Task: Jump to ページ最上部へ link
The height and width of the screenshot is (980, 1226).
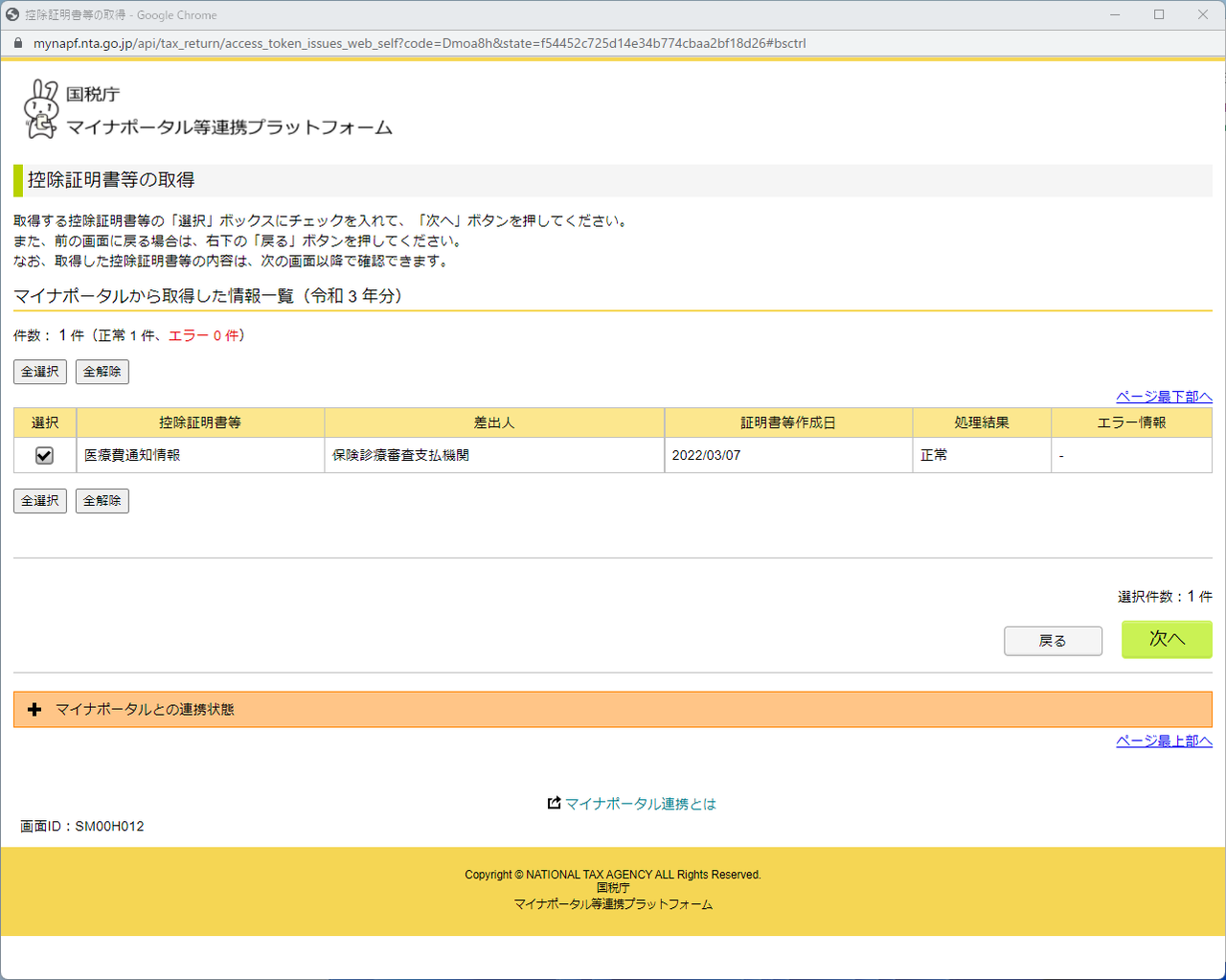Action: pyautogui.click(x=1164, y=741)
